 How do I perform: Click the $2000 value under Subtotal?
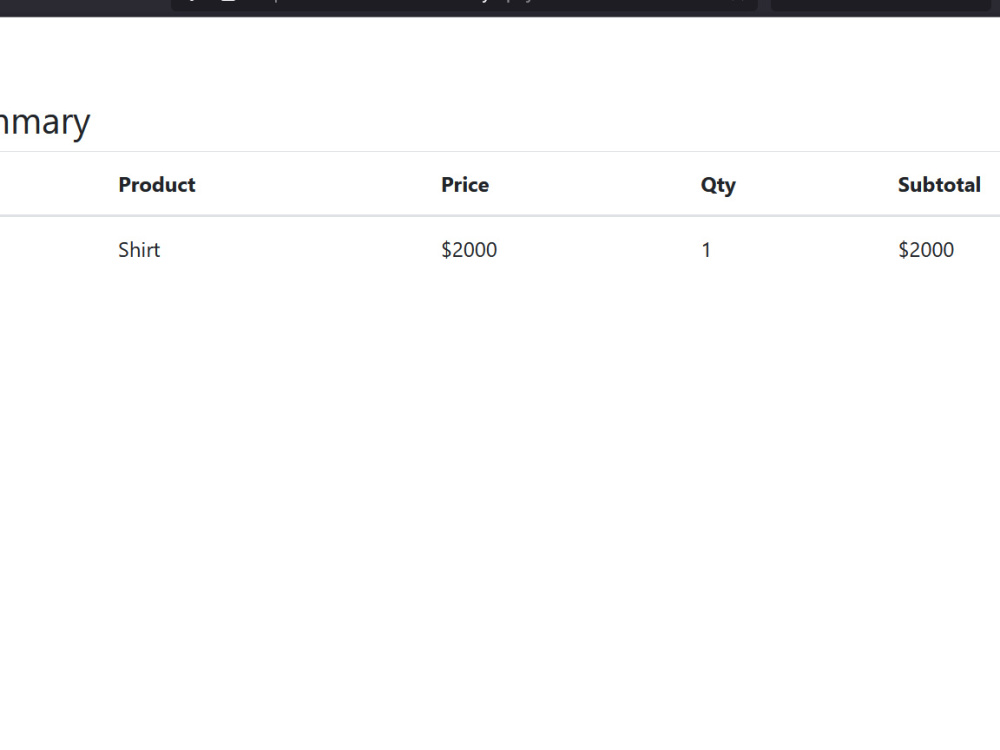tap(926, 249)
